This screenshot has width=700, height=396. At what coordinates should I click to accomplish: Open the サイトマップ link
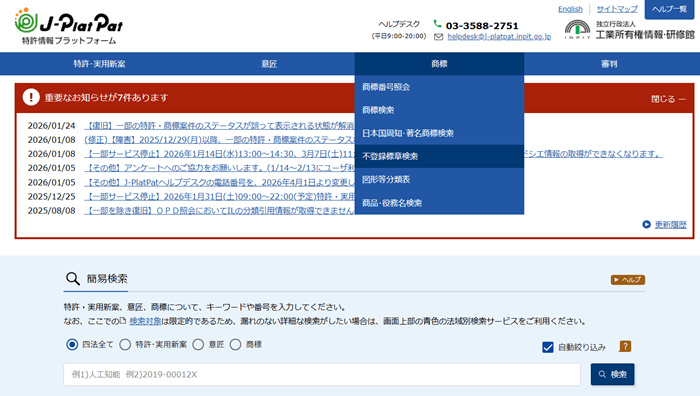[x=617, y=9]
